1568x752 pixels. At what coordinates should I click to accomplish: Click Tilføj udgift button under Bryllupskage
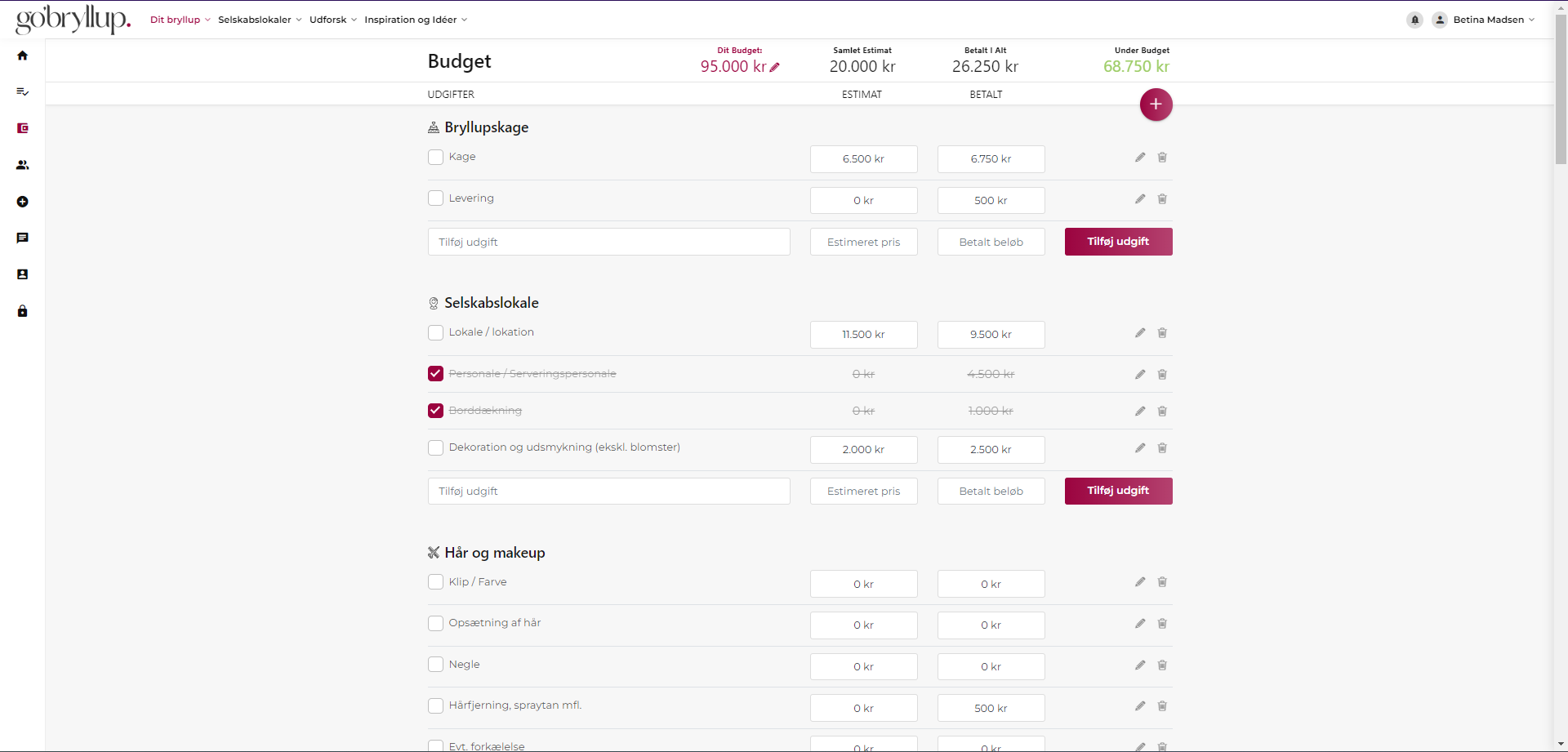pyautogui.click(x=1118, y=242)
